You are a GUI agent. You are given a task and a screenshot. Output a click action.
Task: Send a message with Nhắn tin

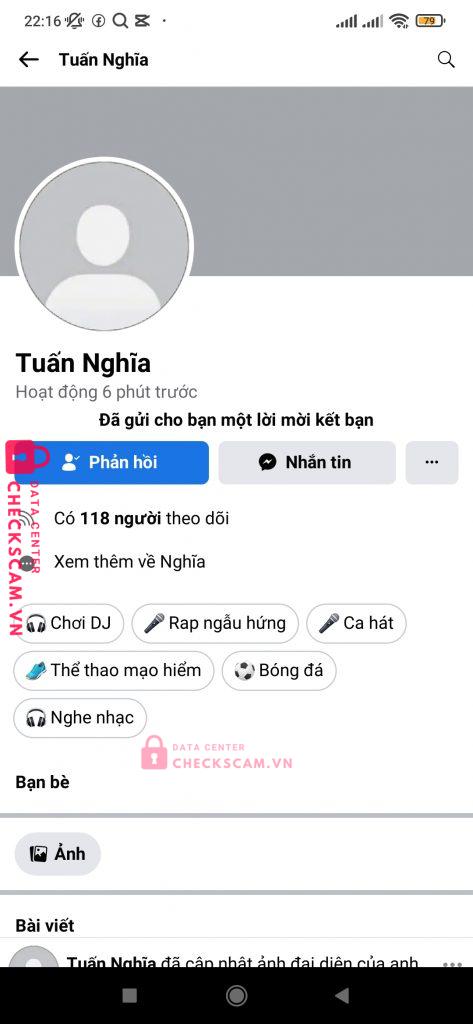(x=307, y=462)
